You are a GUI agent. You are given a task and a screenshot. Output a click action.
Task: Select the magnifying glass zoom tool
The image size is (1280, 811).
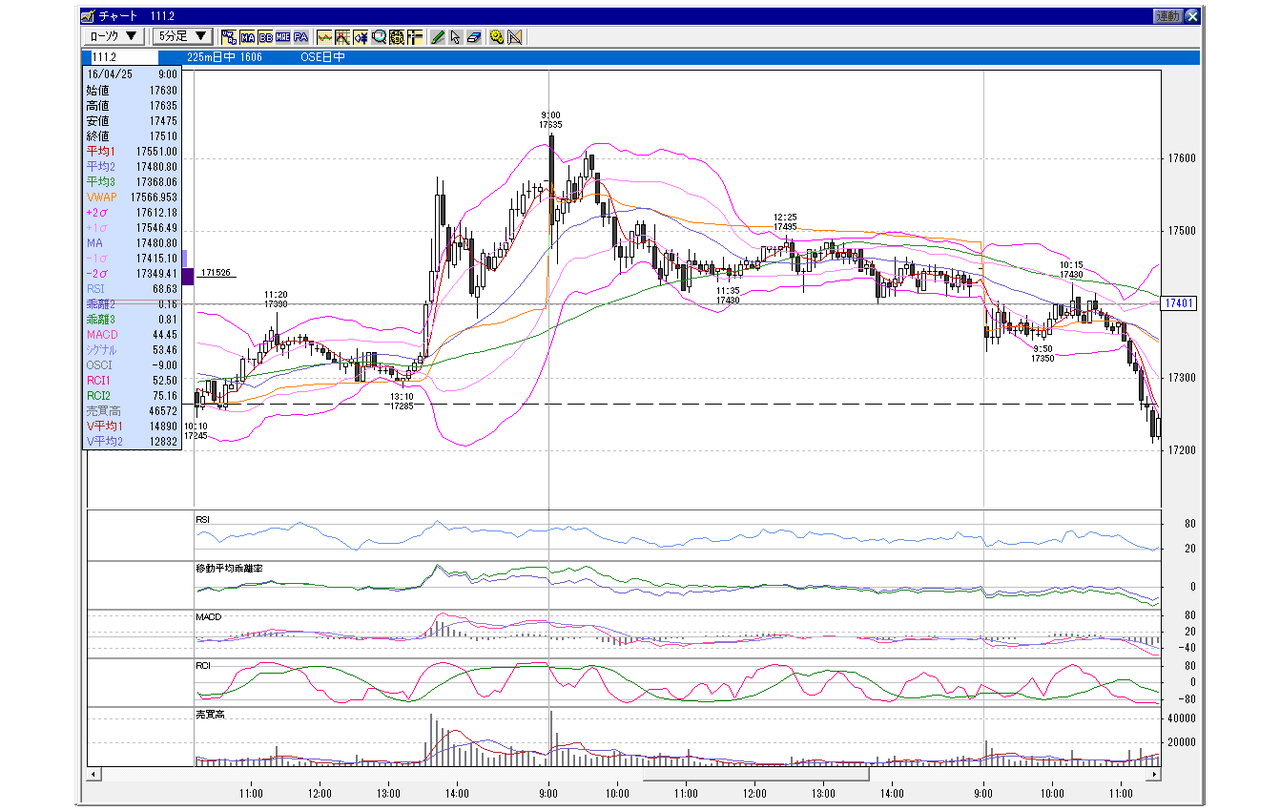tap(379, 37)
